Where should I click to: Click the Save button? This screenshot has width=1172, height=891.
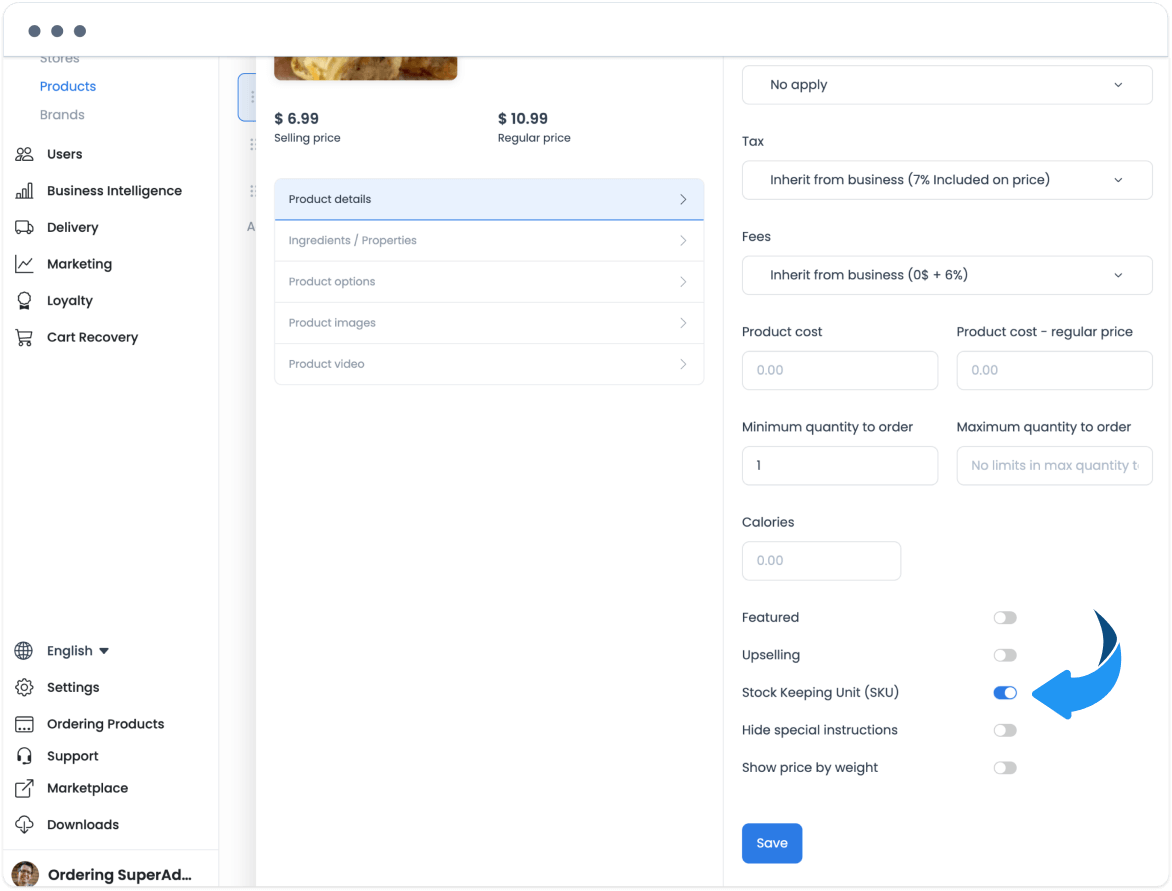[x=772, y=843]
